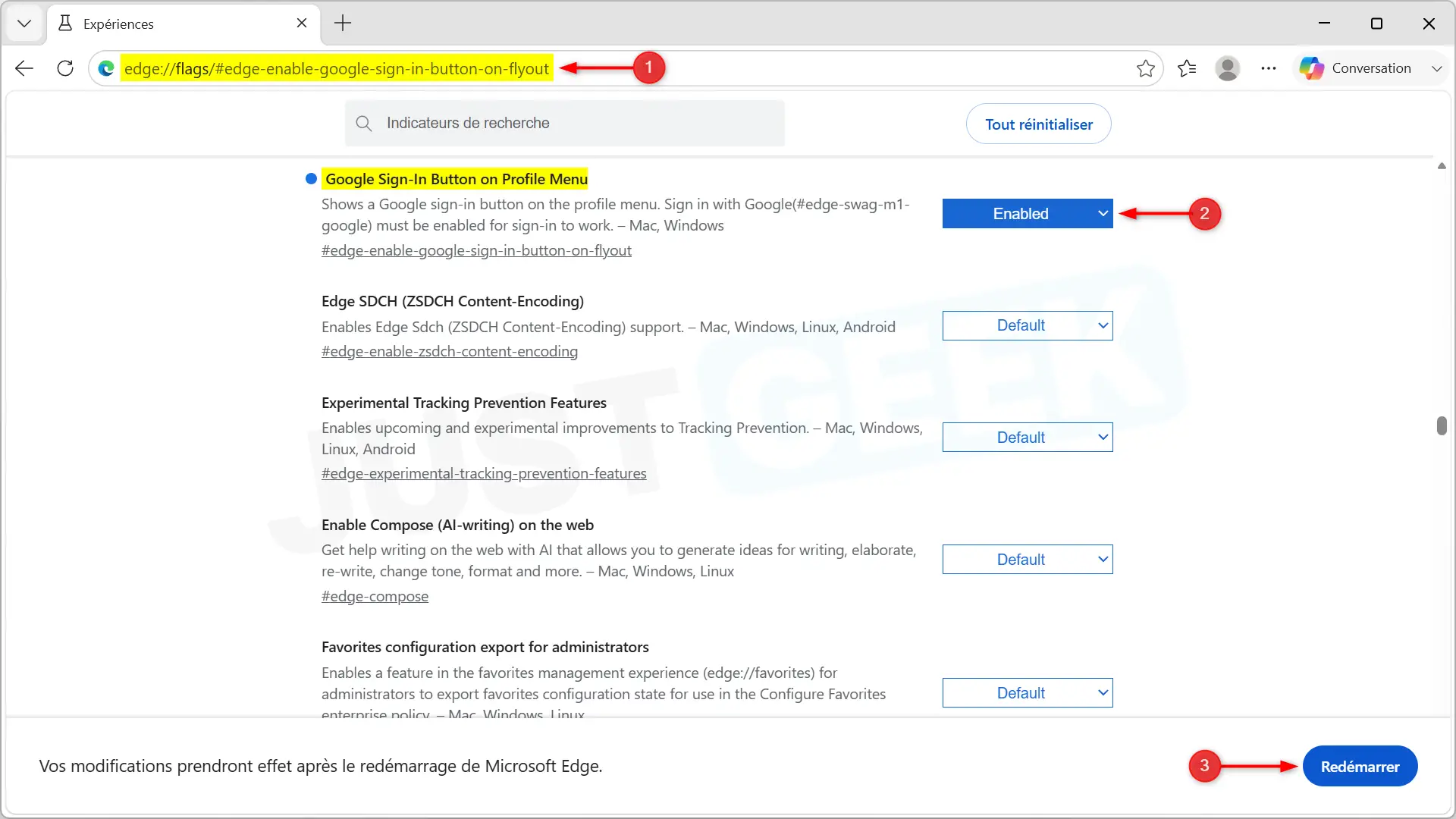
Task: Add page to favorites with star icon
Action: tap(1146, 68)
